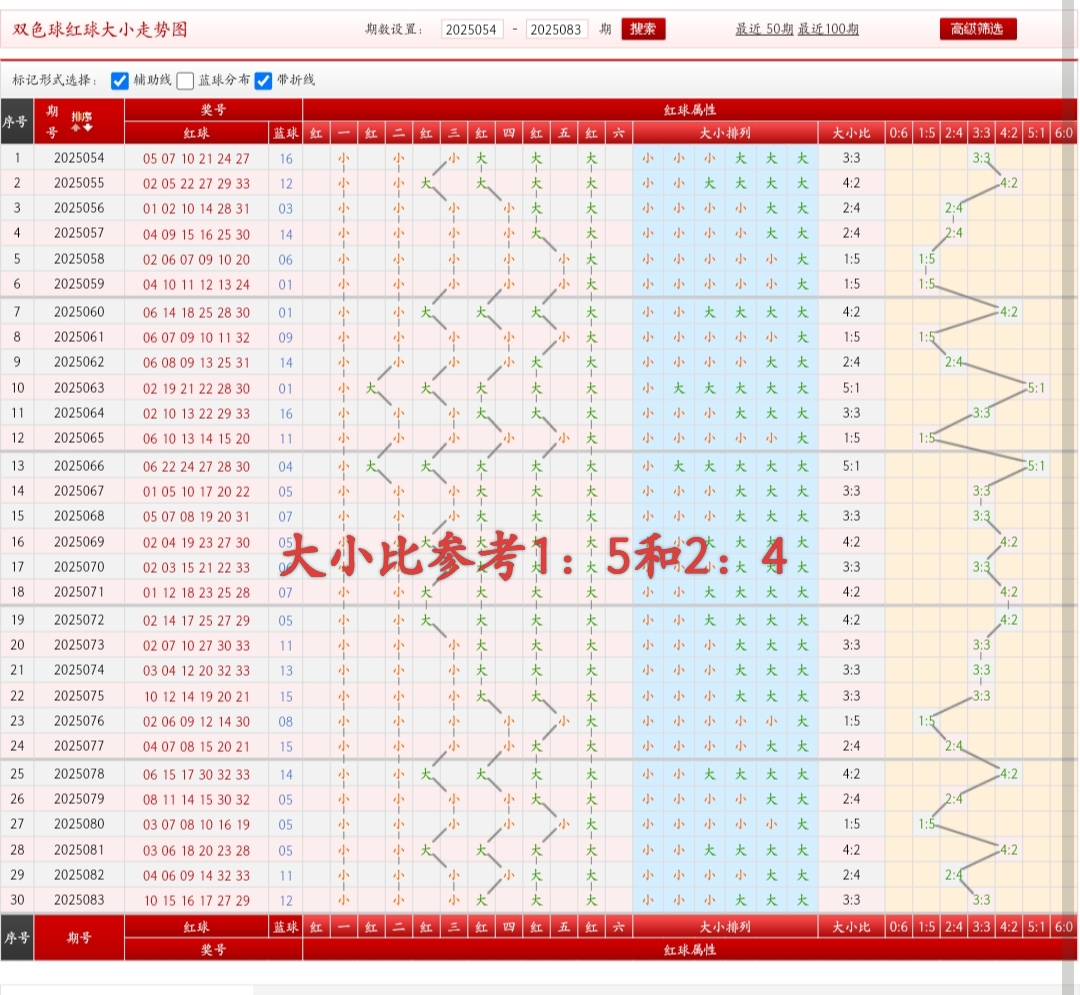Viewport: 1080px width, 995px height.
Task: Click the ascending sort arrow in 期号 header
Action: point(75,128)
